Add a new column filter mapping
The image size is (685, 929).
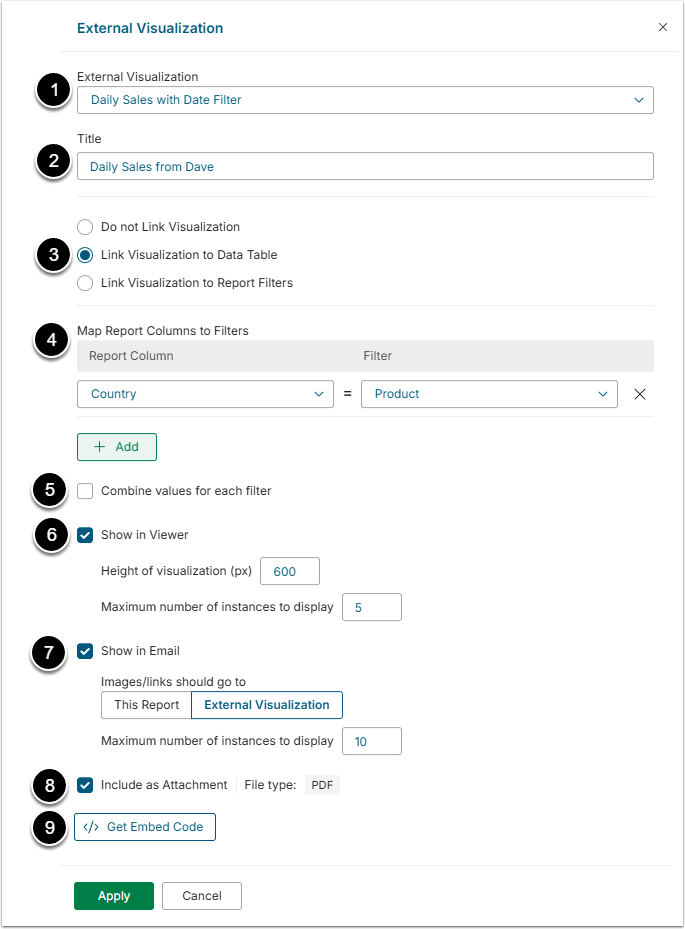(x=117, y=447)
